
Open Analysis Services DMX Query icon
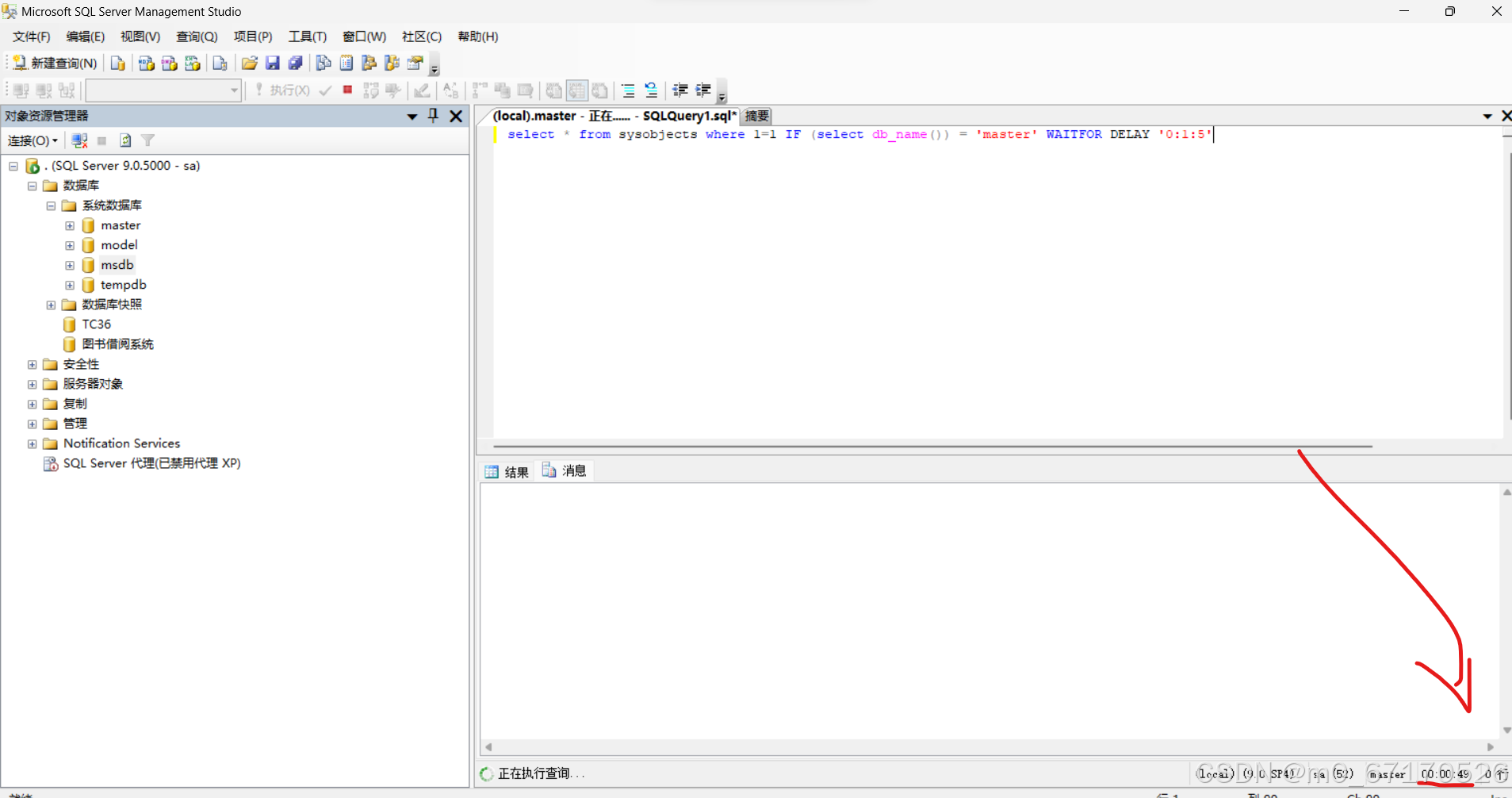click(x=169, y=63)
